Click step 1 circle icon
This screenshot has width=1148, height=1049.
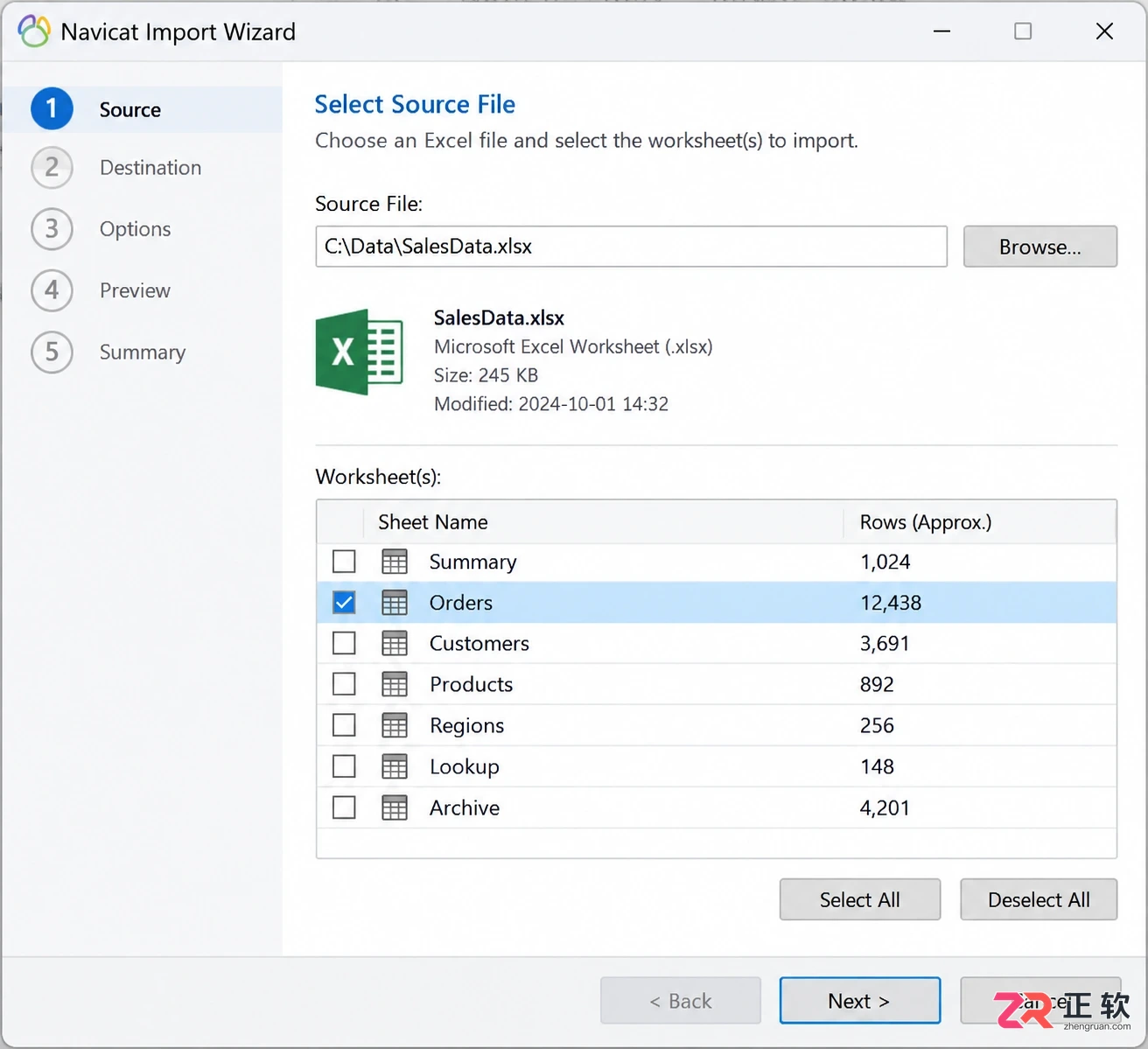pyautogui.click(x=52, y=108)
